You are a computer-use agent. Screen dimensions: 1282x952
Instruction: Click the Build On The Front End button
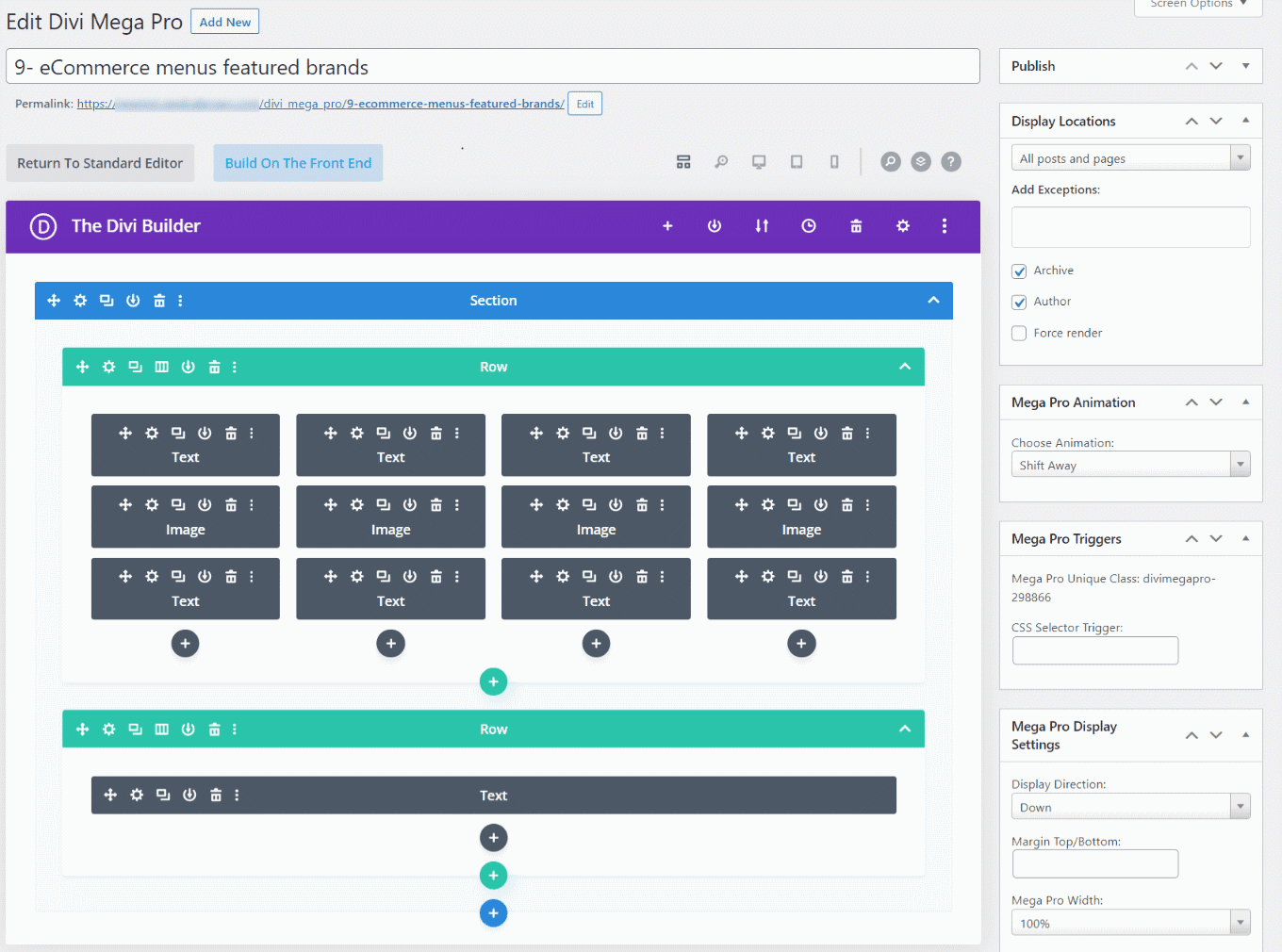(x=298, y=162)
